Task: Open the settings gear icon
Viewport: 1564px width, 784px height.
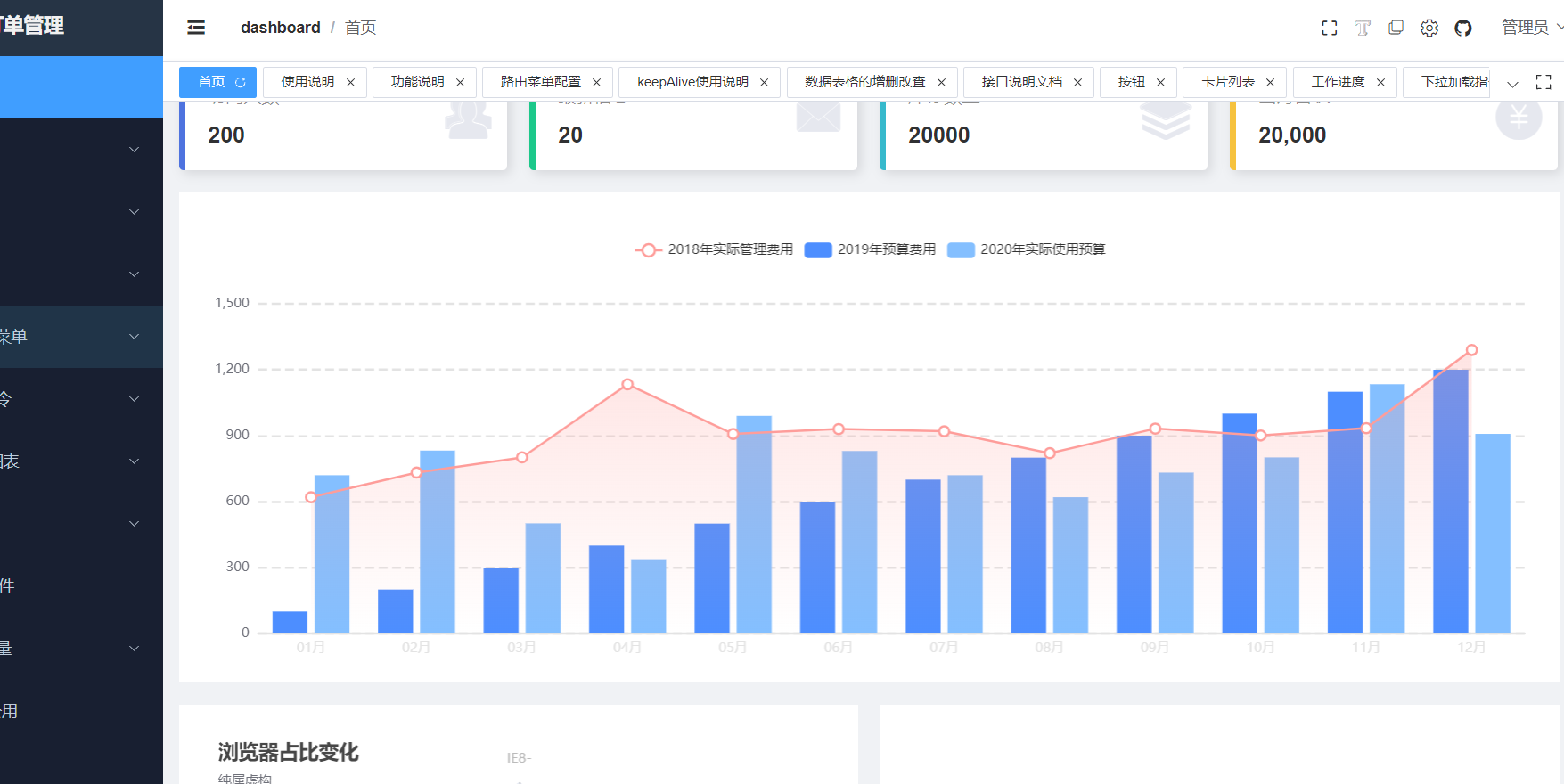Action: (x=1429, y=29)
